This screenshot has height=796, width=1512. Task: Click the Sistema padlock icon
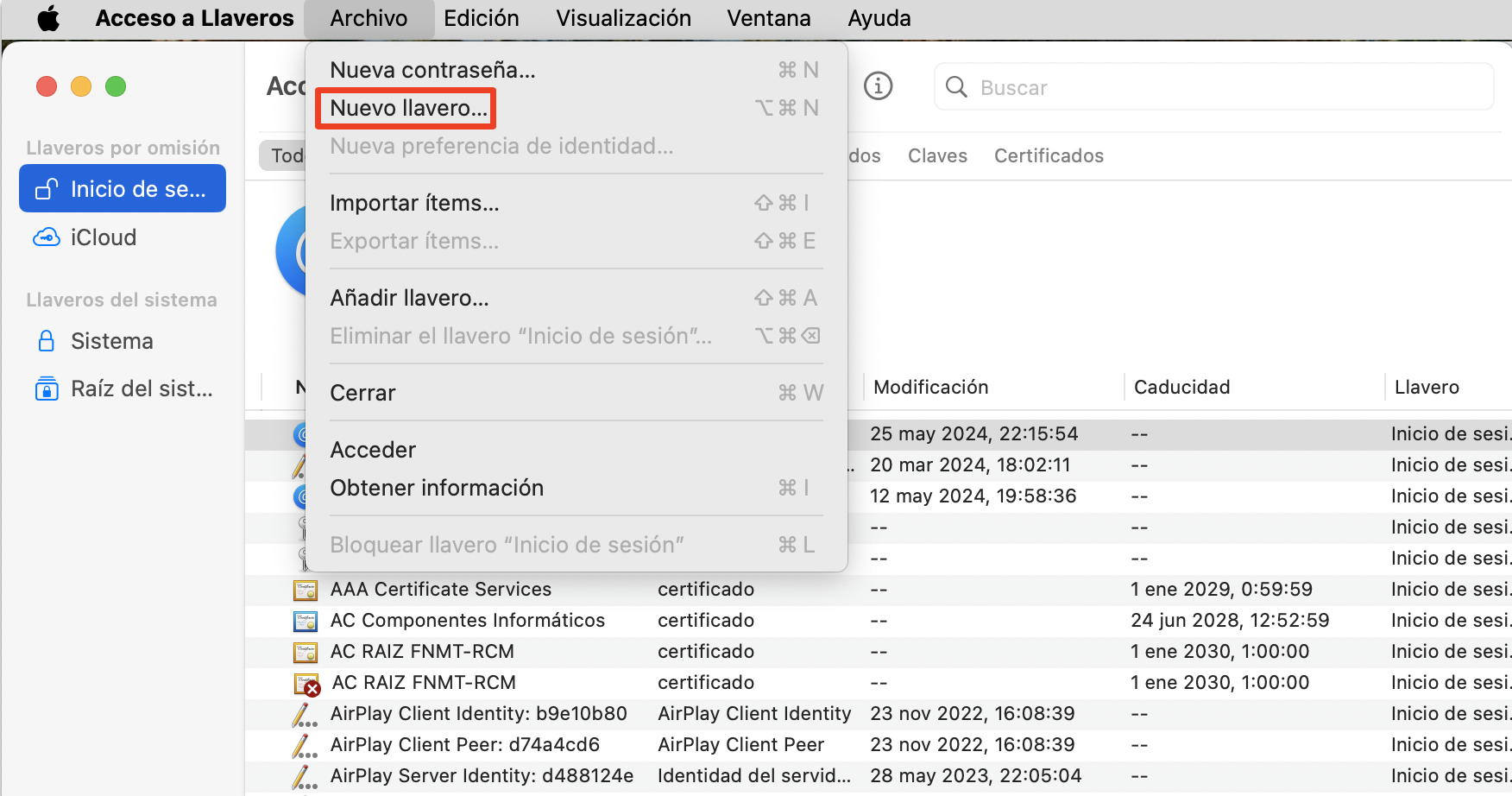(47, 340)
